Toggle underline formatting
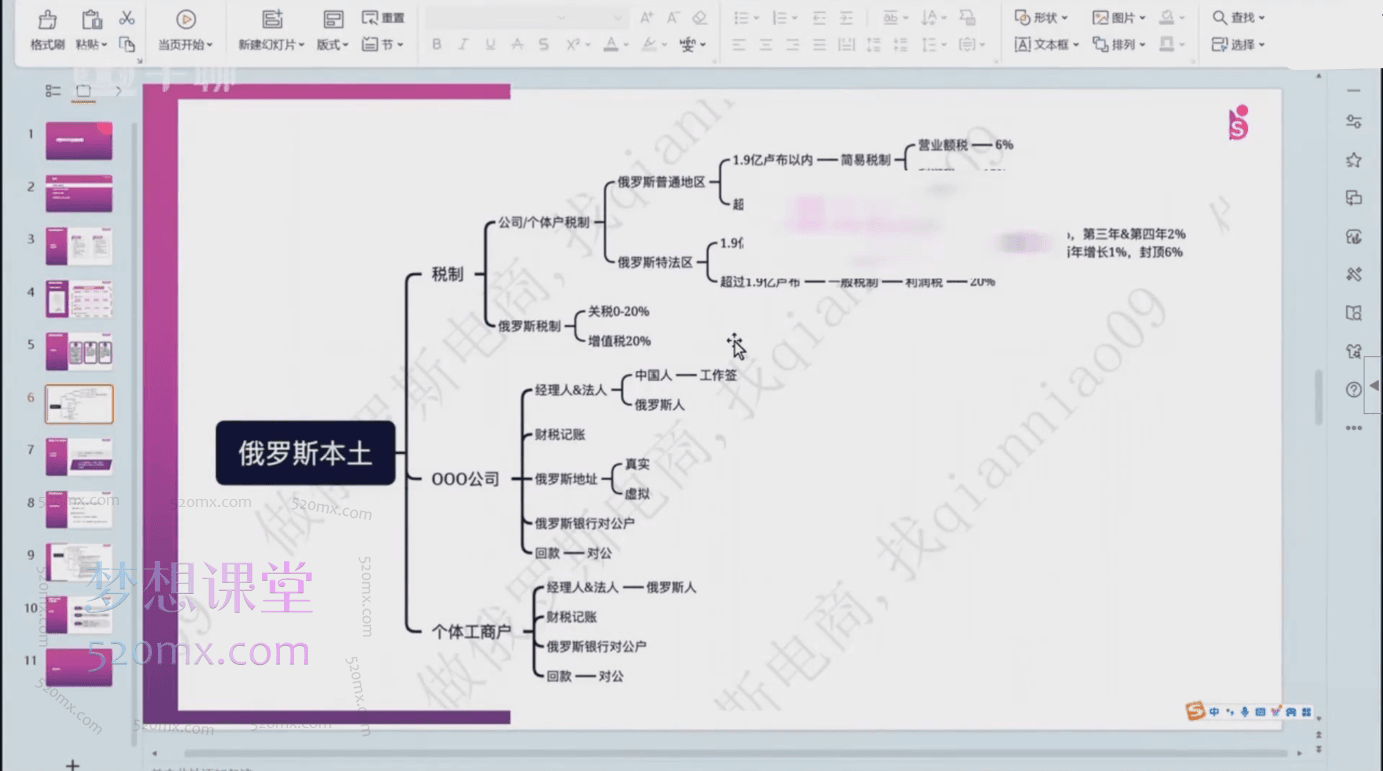 [490, 44]
